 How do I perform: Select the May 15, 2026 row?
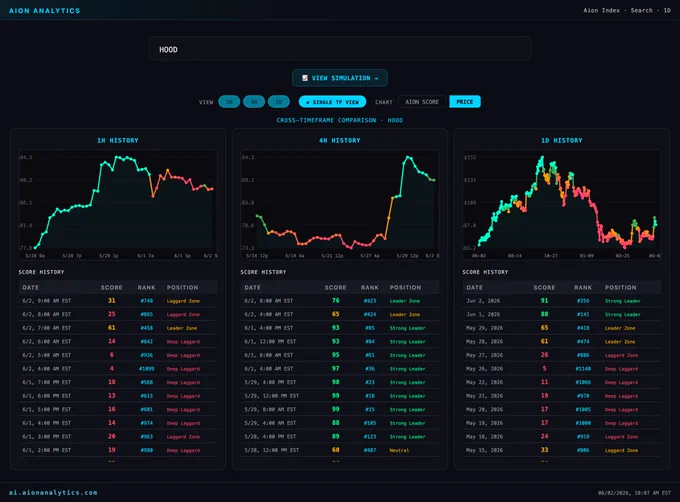coord(562,450)
